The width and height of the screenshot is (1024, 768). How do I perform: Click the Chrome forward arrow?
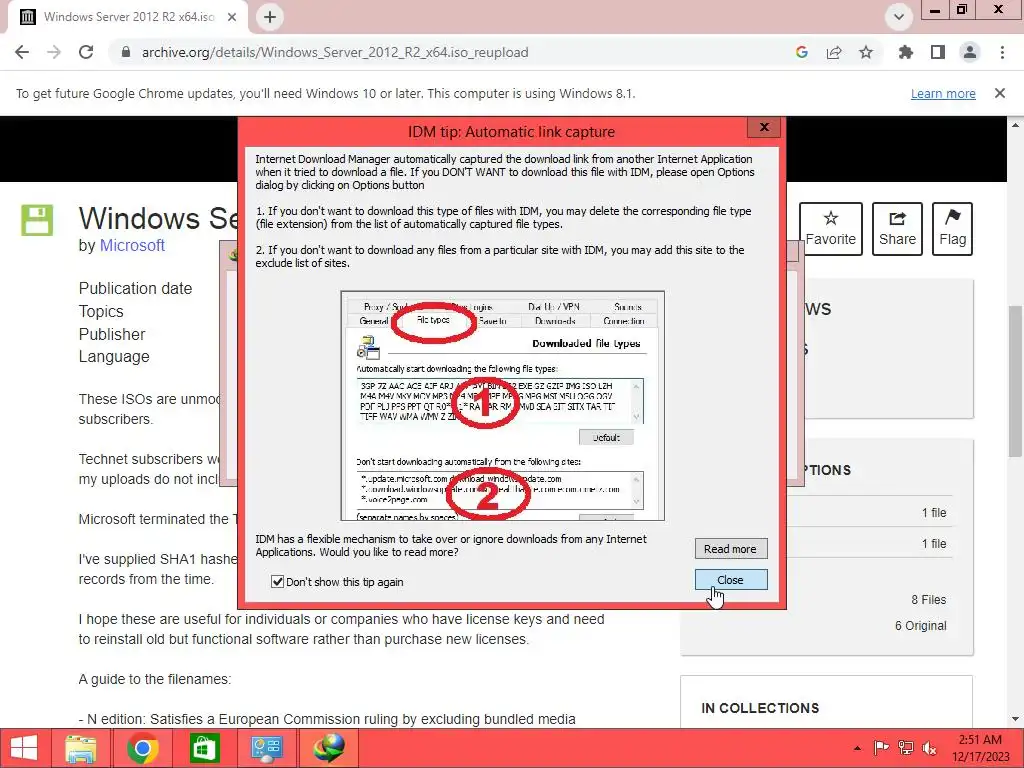[54, 52]
